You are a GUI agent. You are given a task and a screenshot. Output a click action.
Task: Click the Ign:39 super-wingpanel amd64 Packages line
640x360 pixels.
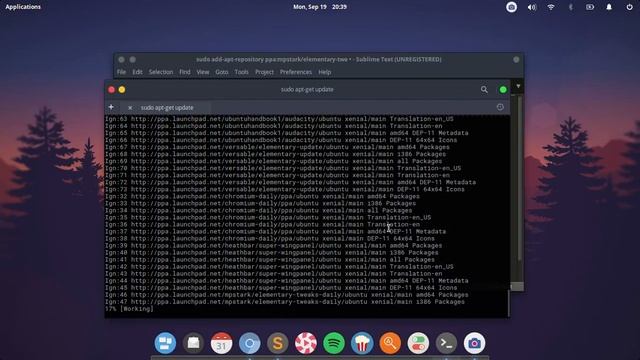coord(273,246)
